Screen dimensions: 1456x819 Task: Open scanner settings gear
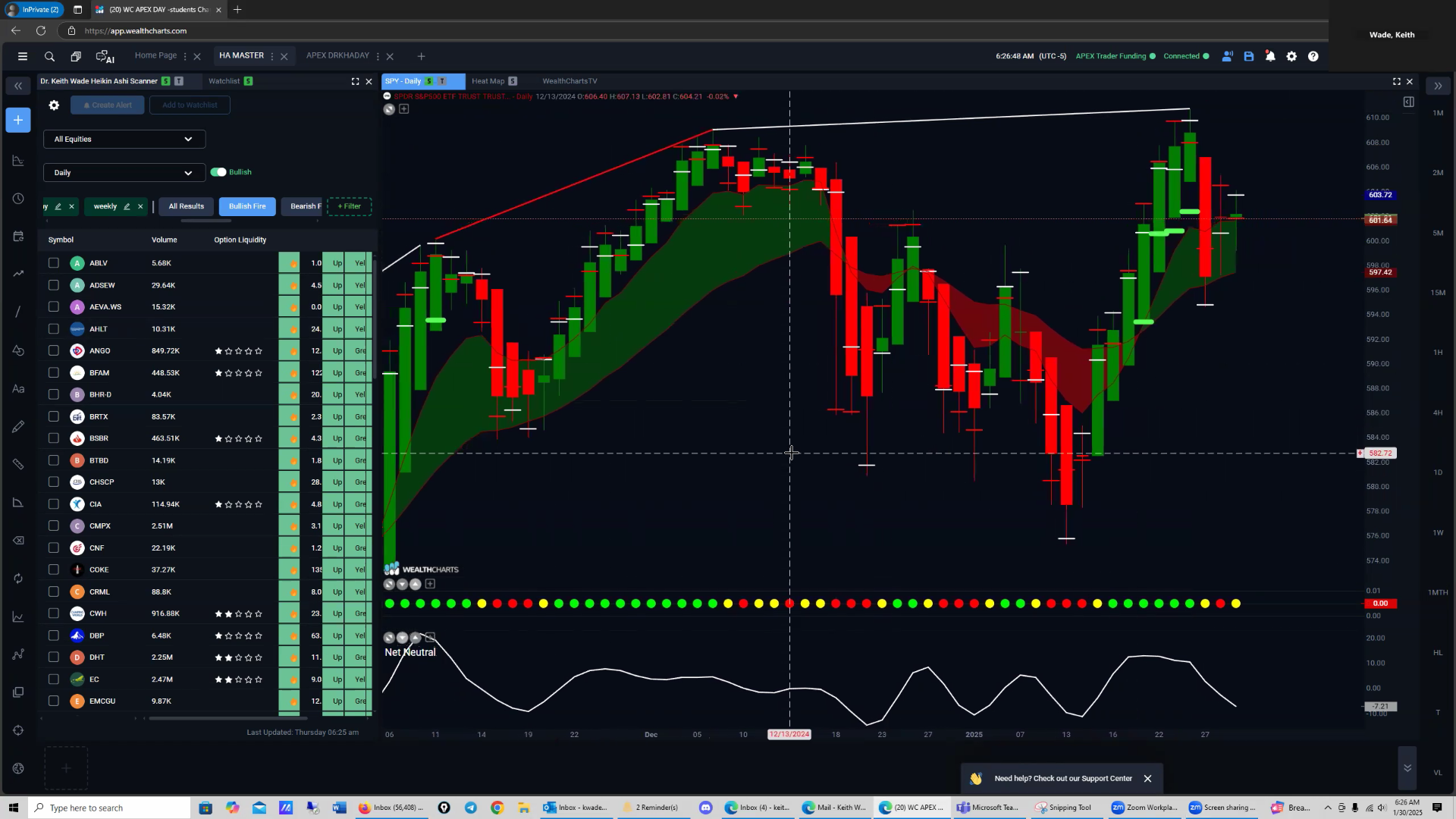pyautogui.click(x=54, y=105)
